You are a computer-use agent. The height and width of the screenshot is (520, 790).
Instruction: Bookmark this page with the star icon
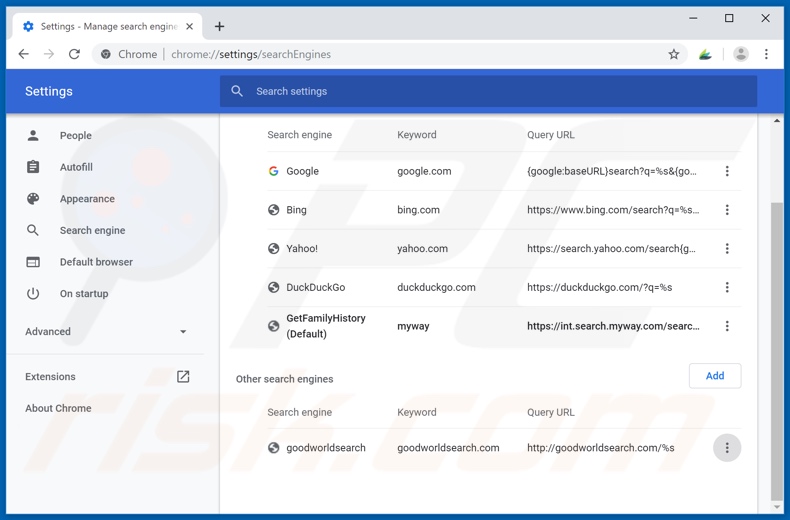click(x=674, y=54)
